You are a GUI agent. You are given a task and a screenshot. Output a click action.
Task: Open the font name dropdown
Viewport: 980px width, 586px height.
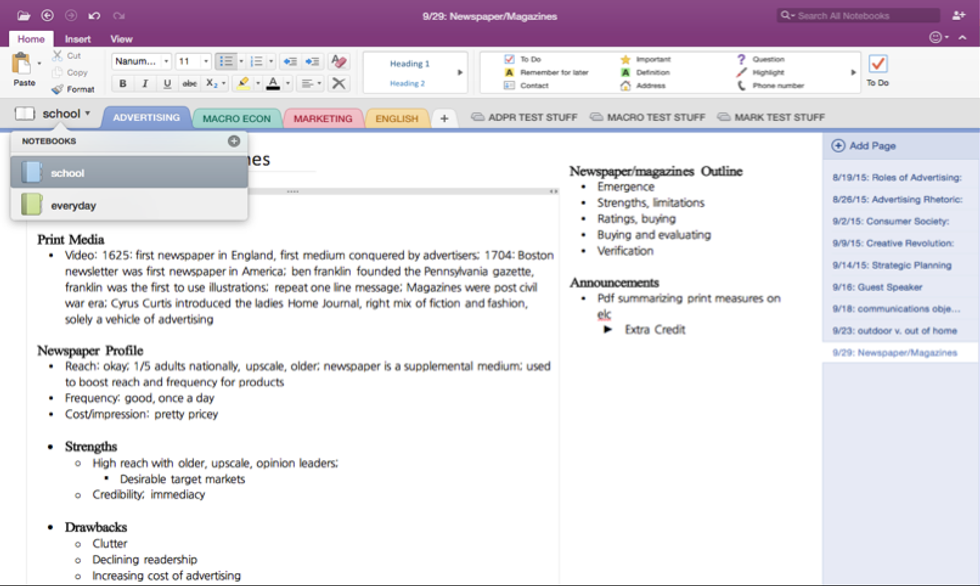tap(141, 61)
